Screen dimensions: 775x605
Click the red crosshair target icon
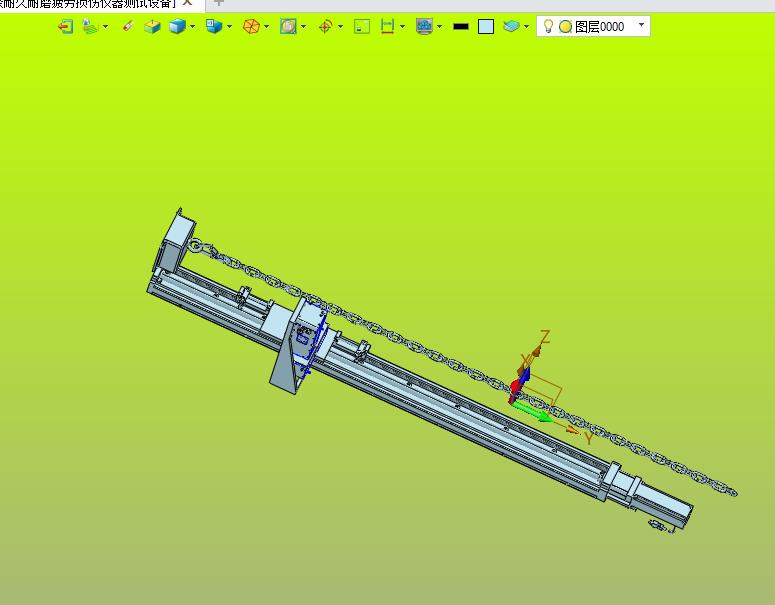[325, 26]
